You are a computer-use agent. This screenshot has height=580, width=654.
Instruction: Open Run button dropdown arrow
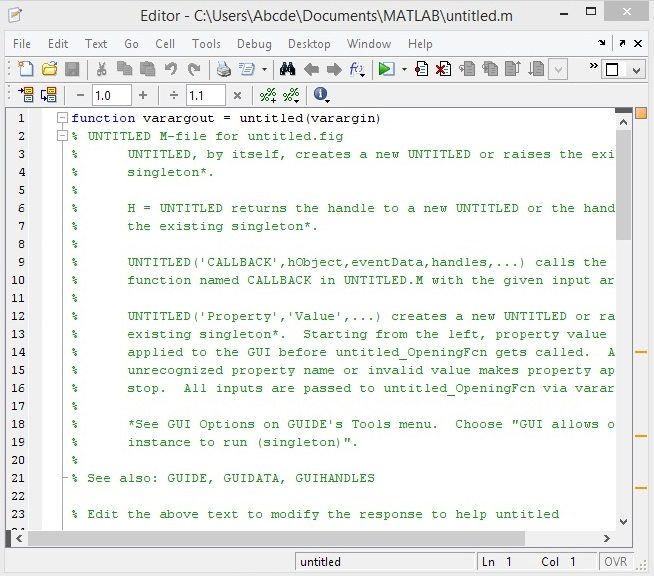point(404,69)
